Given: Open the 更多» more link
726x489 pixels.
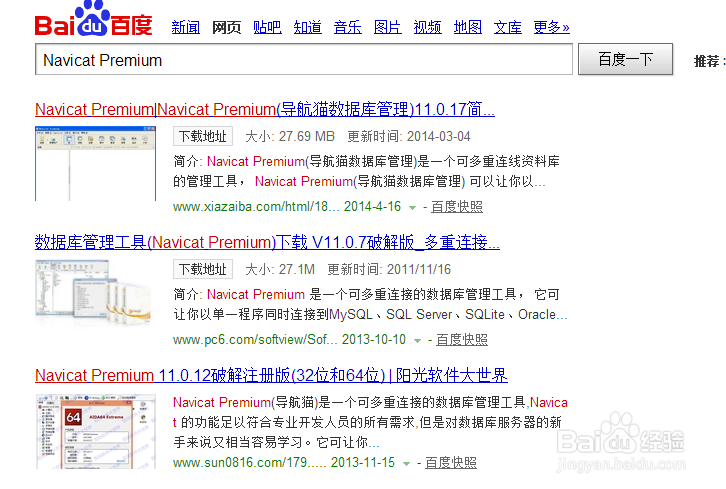Looking at the screenshot, I should 551,27.
